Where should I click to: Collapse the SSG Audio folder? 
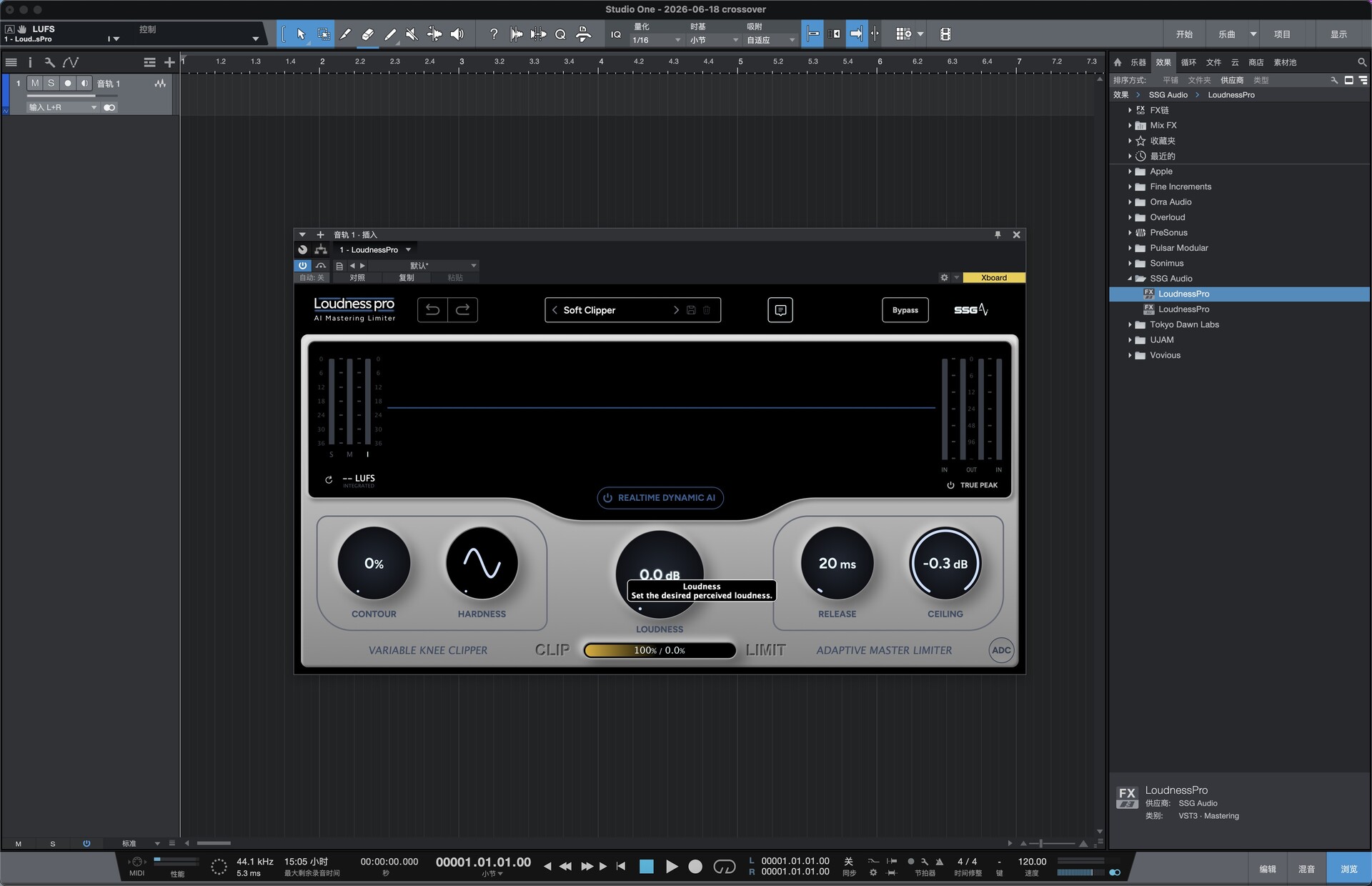1130,279
